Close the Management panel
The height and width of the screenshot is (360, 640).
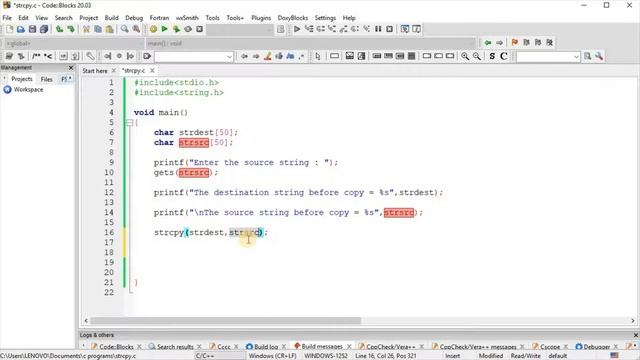71,68
